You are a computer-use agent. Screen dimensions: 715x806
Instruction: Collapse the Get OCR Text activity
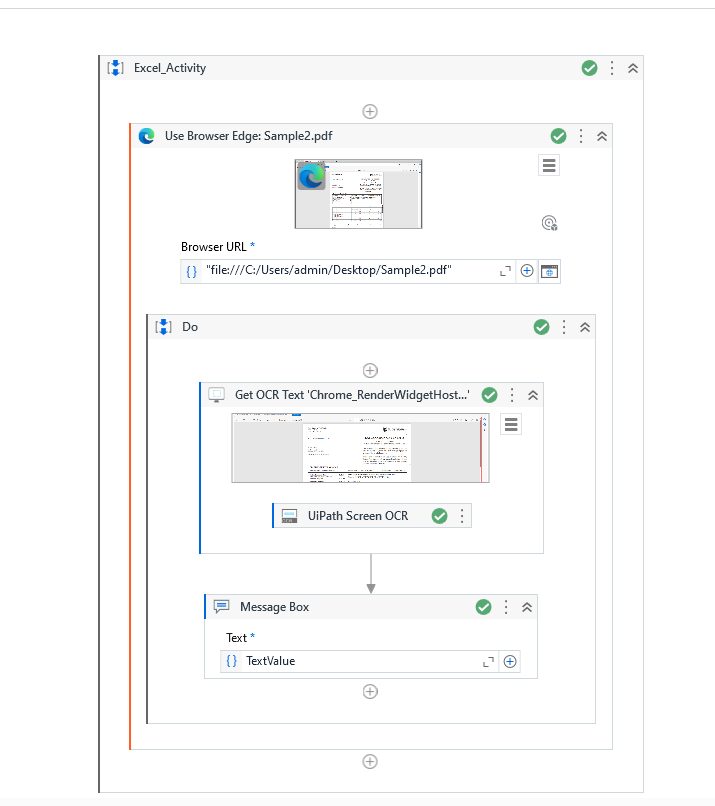coord(533,395)
